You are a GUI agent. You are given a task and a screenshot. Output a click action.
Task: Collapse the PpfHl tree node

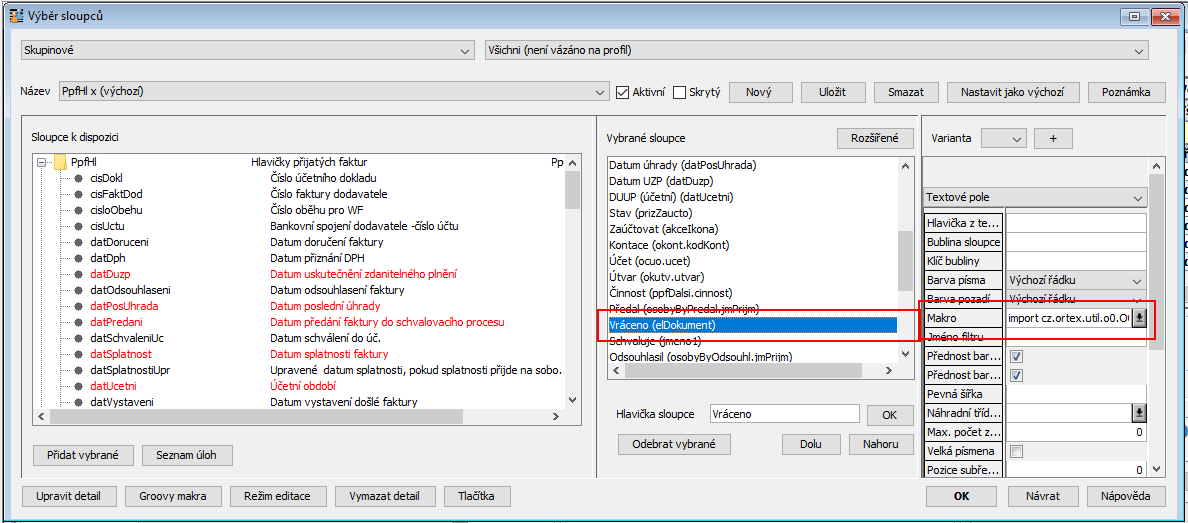[41, 162]
